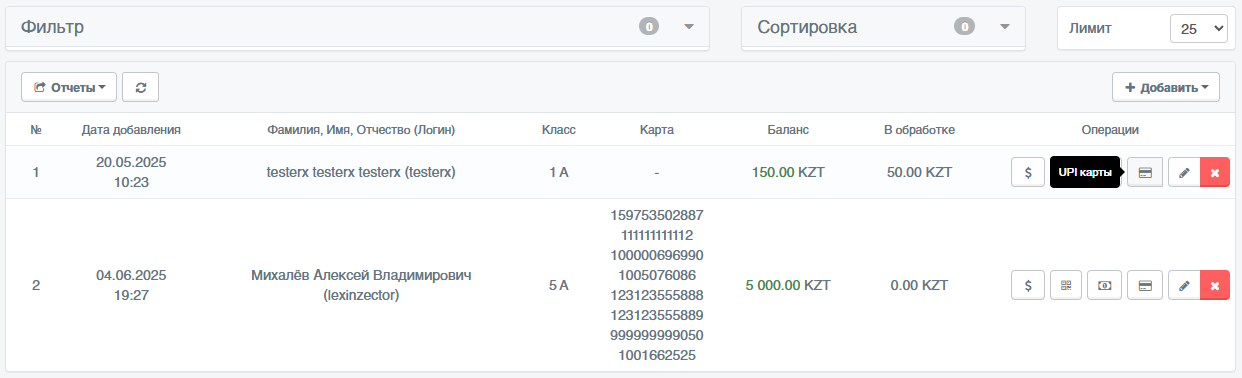
Task: Open the Добавить dropdown
Action: click(1166, 87)
